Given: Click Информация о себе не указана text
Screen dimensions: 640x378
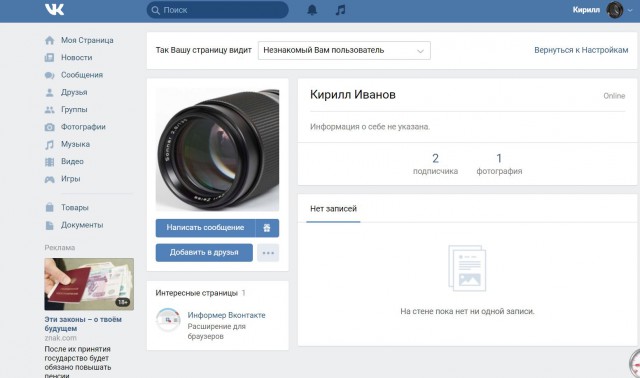Looking at the screenshot, I should coord(370,127).
